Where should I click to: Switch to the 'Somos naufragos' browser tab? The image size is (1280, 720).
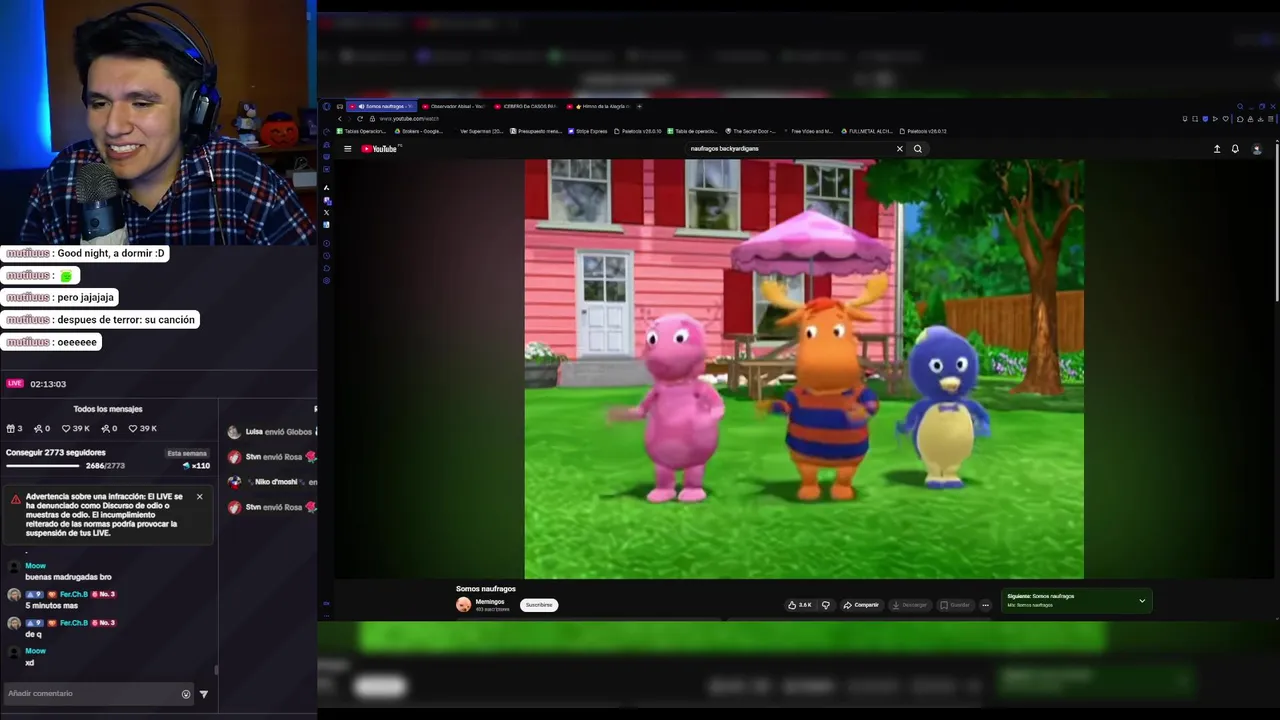coord(384,106)
